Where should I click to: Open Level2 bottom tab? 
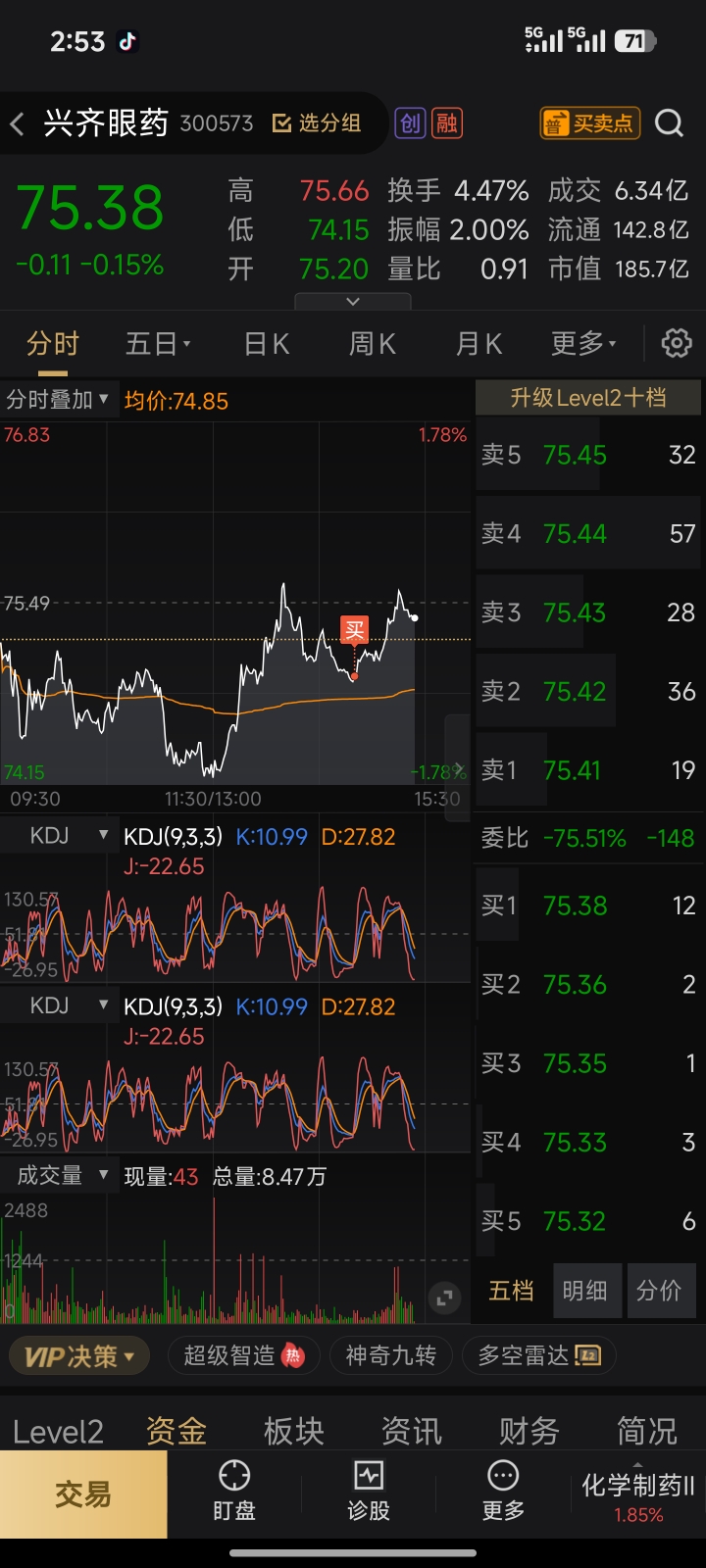tap(58, 1432)
